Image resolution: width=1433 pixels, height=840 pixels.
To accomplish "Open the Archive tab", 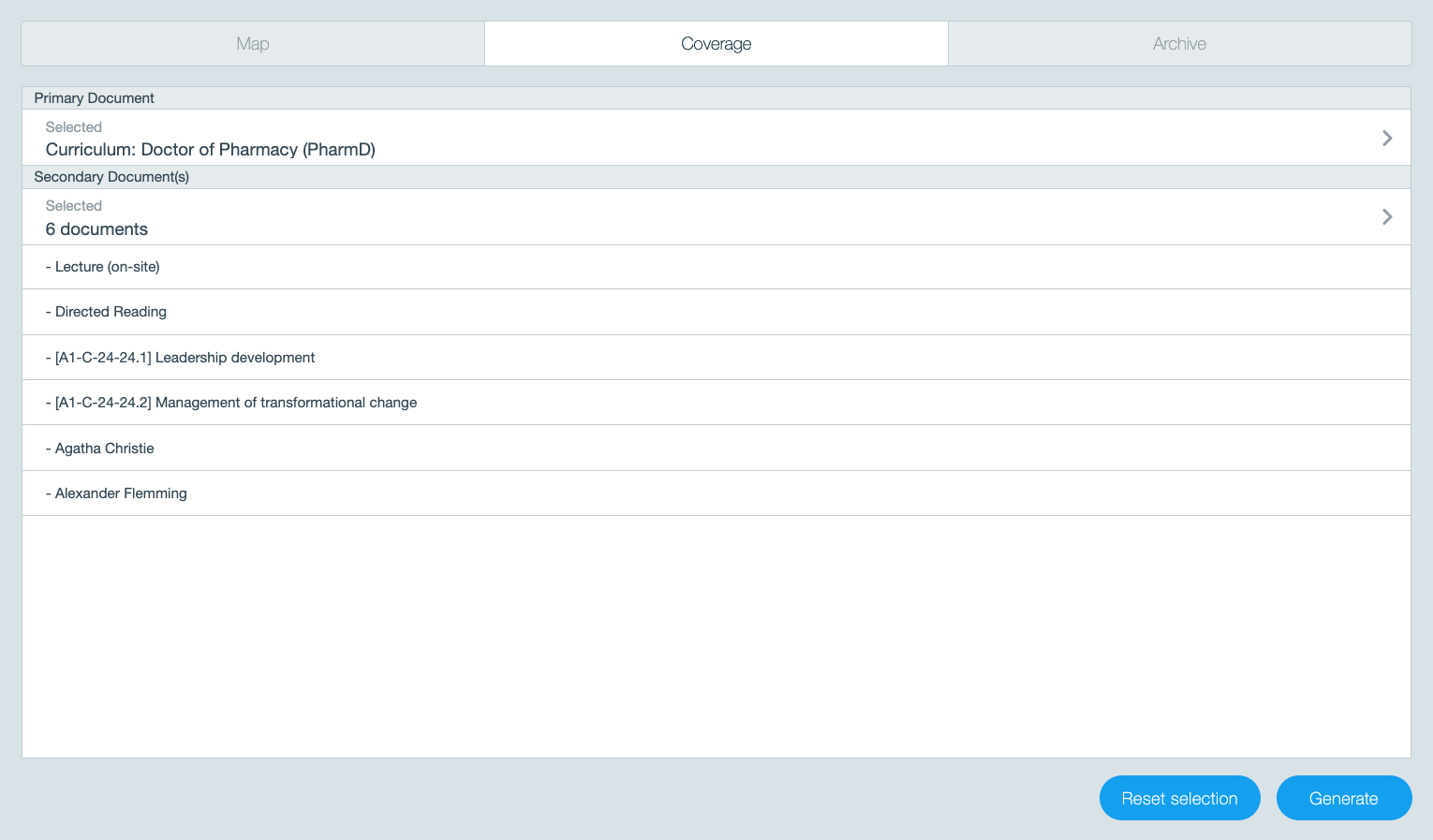I will tap(1180, 44).
